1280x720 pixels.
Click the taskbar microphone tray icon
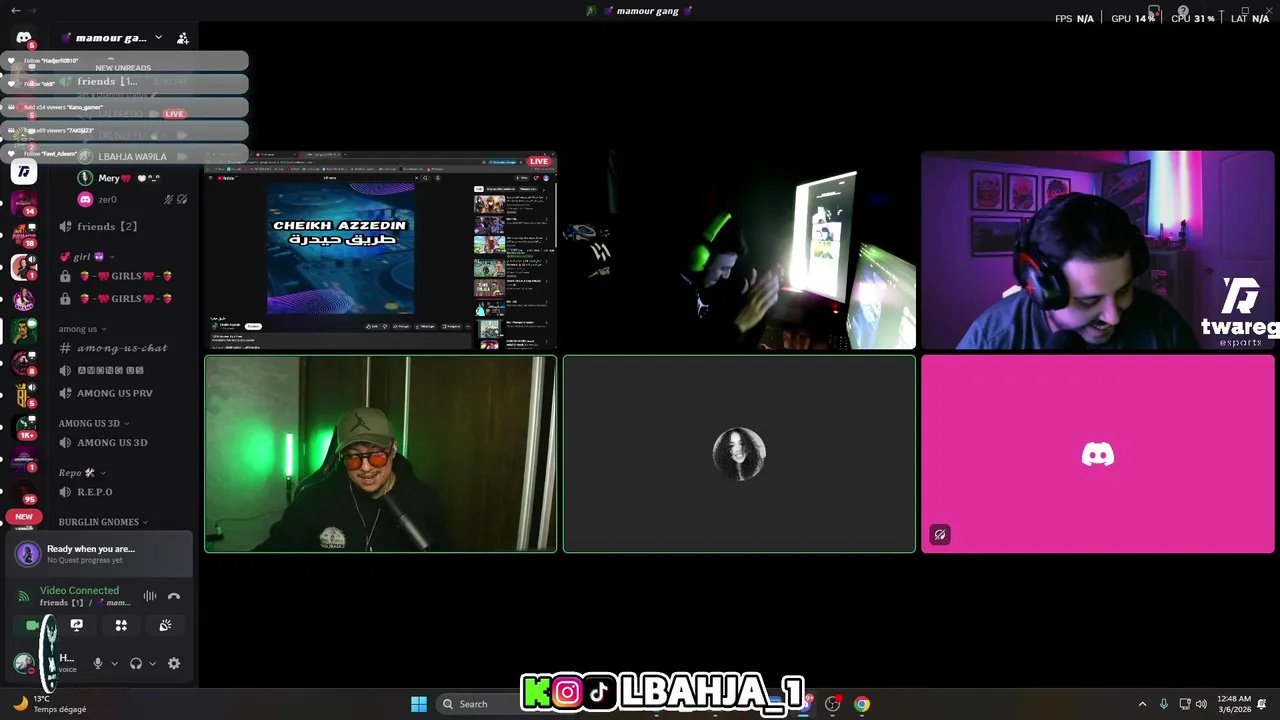coord(1163,704)
